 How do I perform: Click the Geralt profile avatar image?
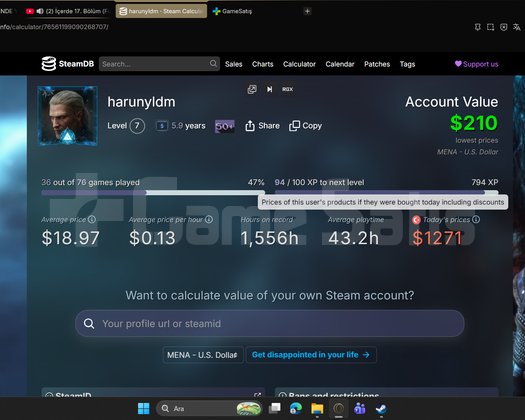[68, 116]
